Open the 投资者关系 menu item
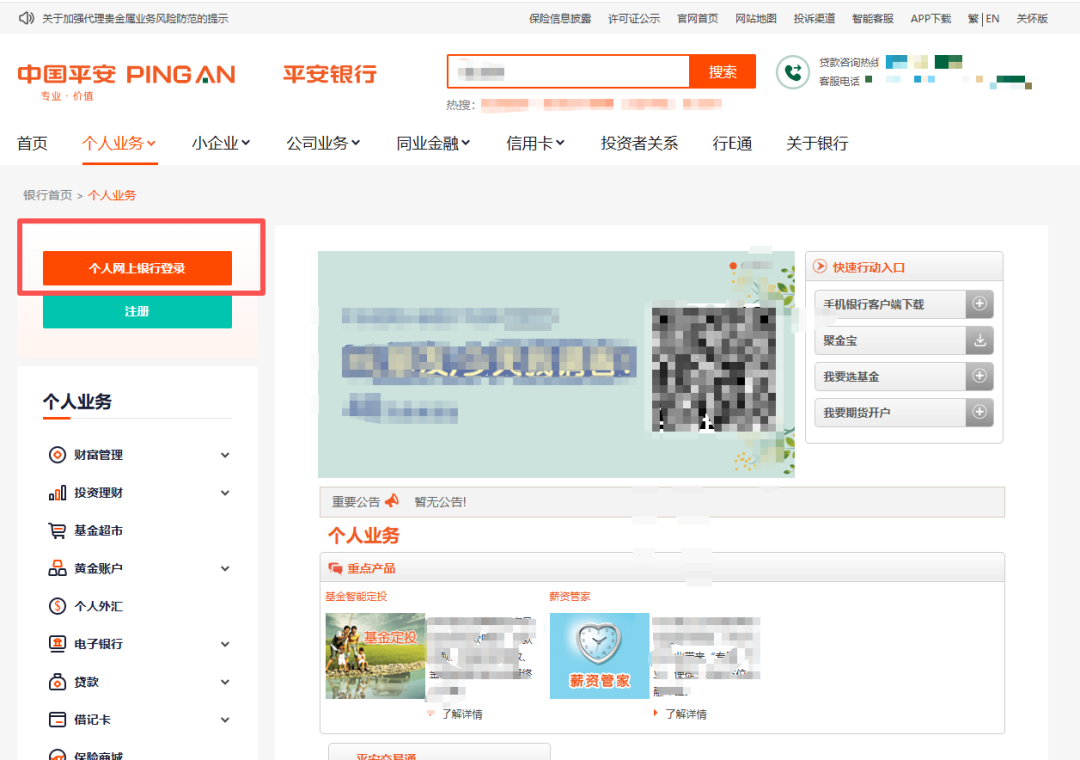1080x760 pixels. [x=639, y=143]
